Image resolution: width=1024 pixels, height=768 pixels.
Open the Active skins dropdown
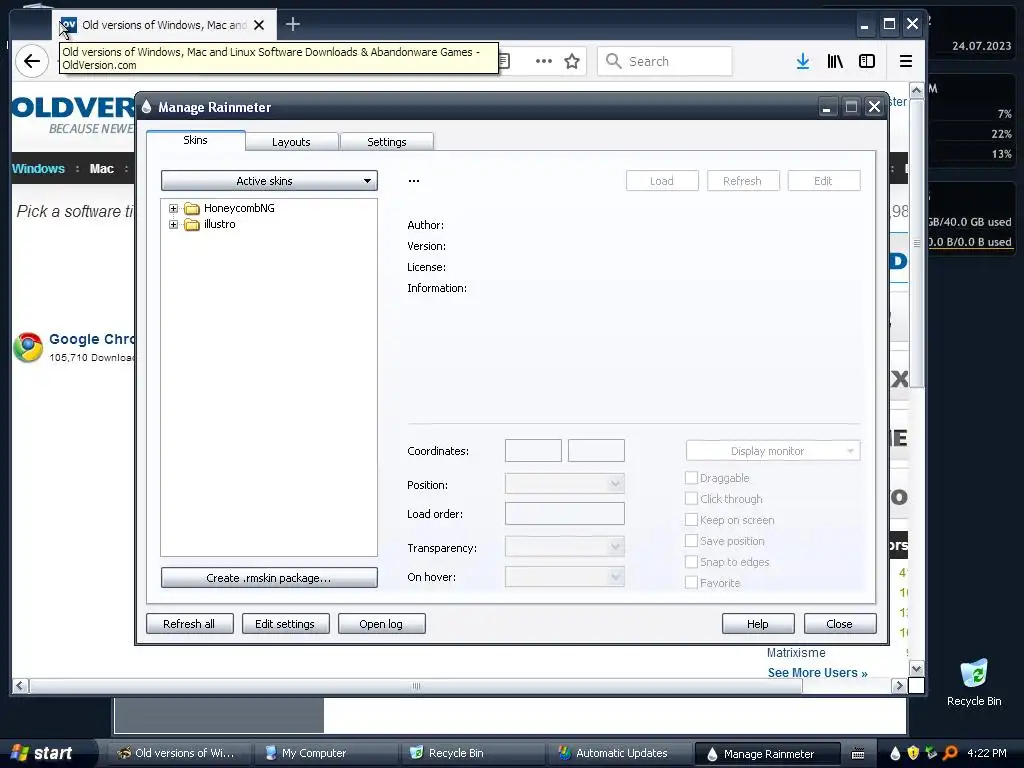pos(269,181)
